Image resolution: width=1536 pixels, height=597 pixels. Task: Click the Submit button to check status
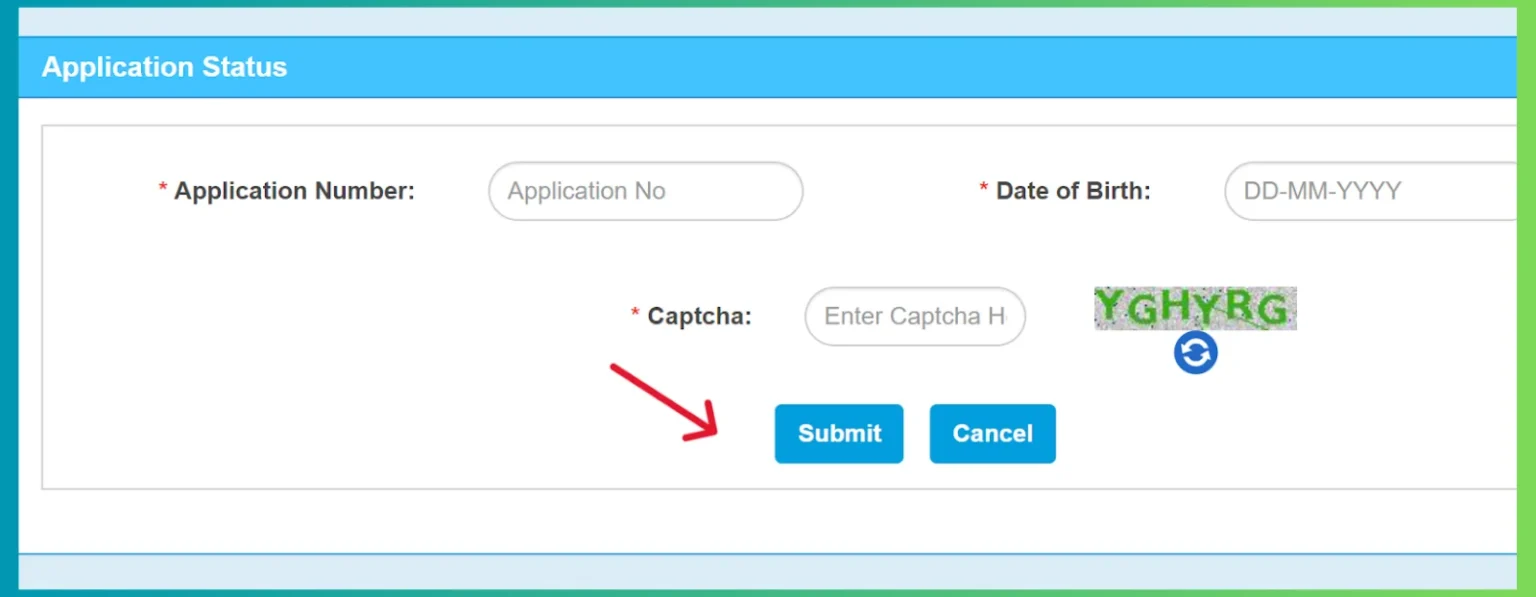[x=839, y=433]
